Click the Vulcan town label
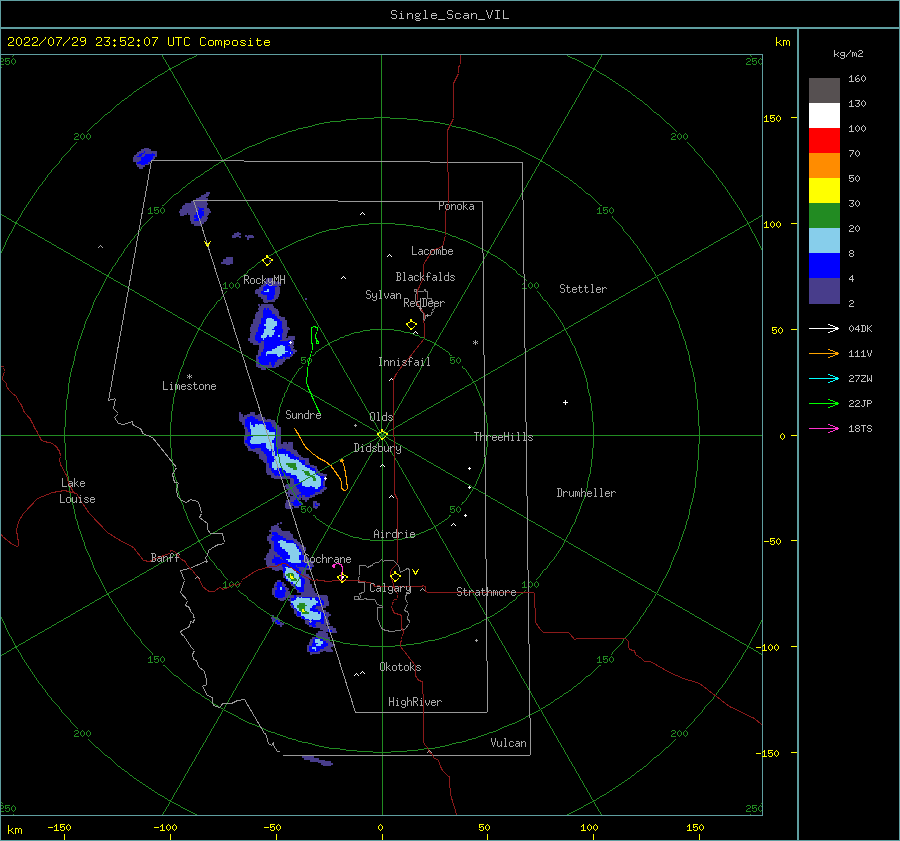Screen dimensions: 900x841 [x=508, y=743]
